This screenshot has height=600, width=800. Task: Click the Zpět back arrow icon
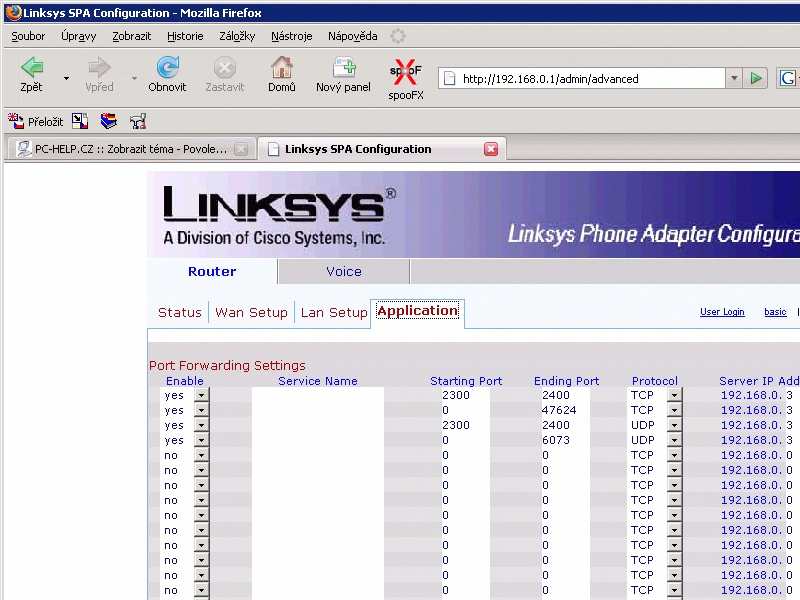pyautogui.click(x=32, y=67)
